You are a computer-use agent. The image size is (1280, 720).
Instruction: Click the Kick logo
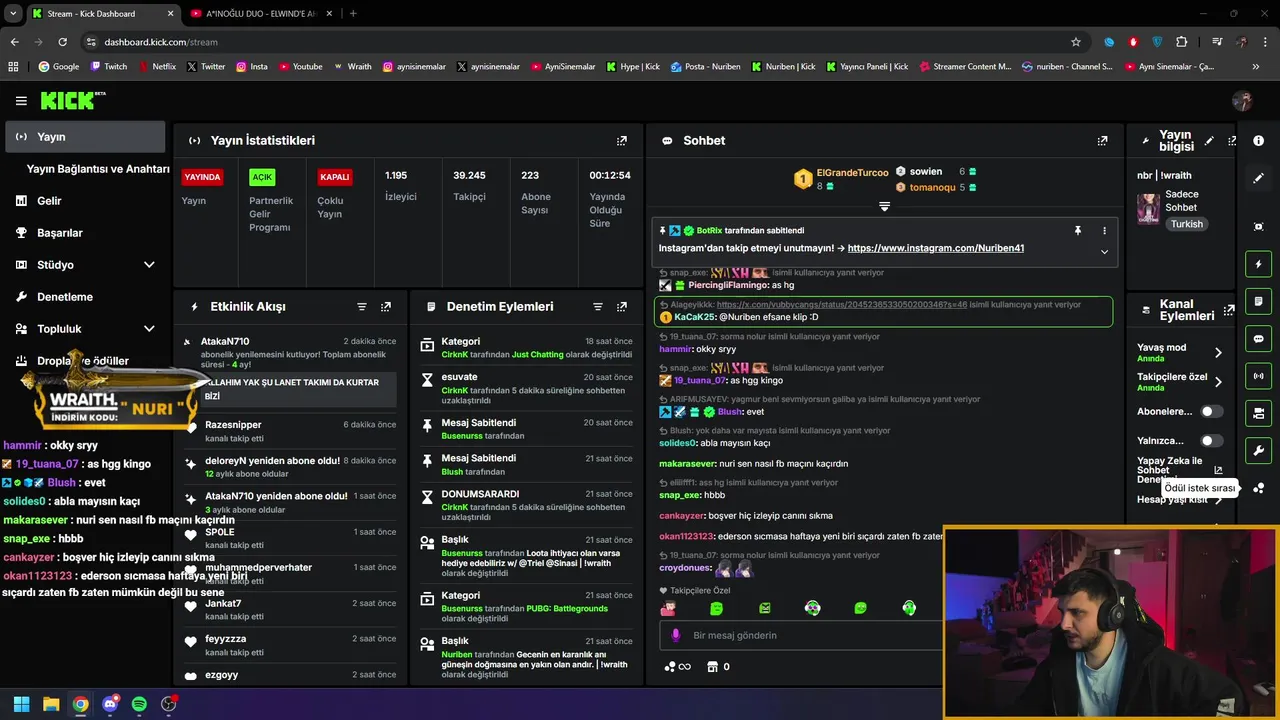coord(72,100)
